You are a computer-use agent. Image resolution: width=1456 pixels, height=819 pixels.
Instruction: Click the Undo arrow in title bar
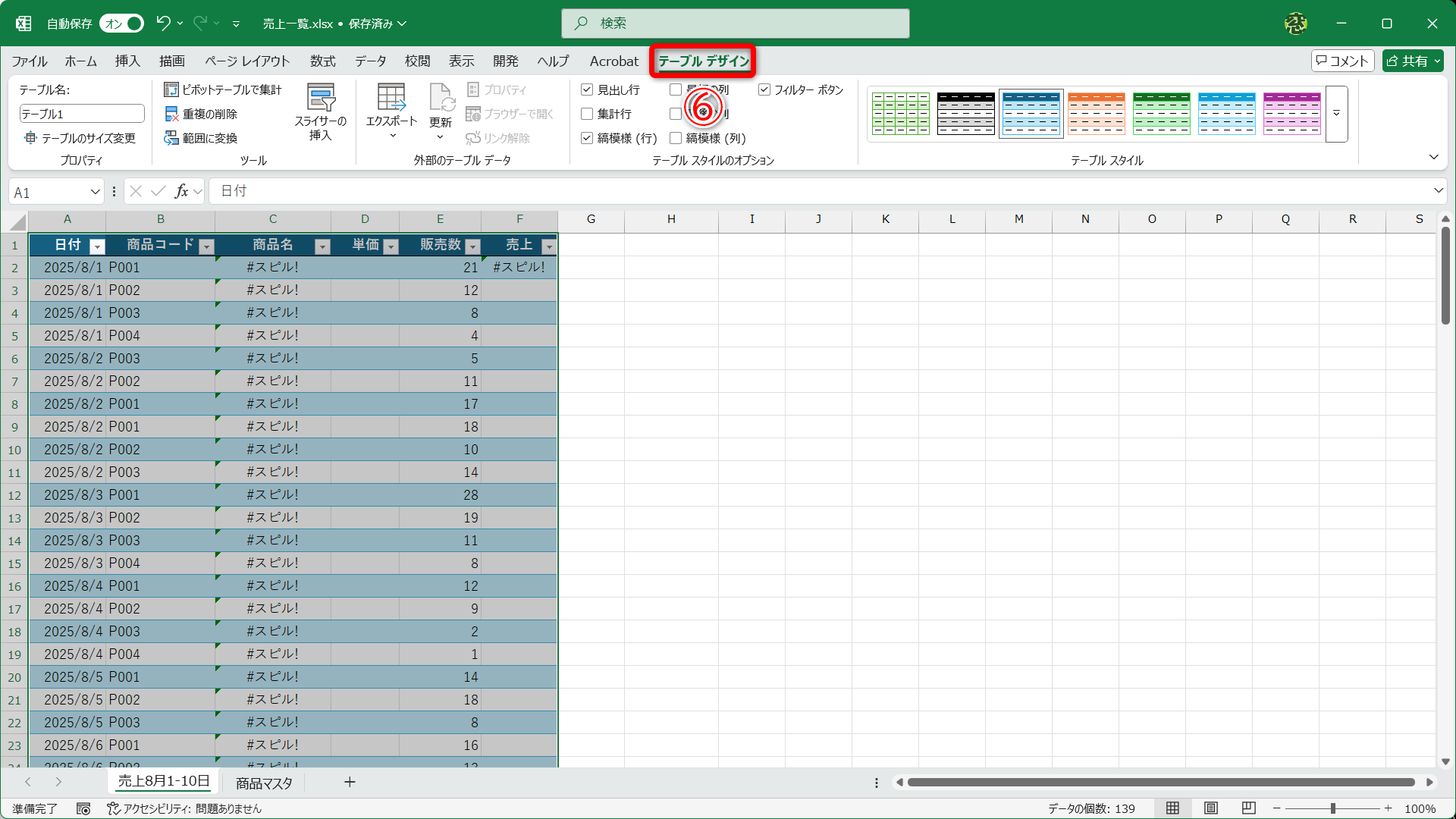pyautogui.click(x=163, y=24)
